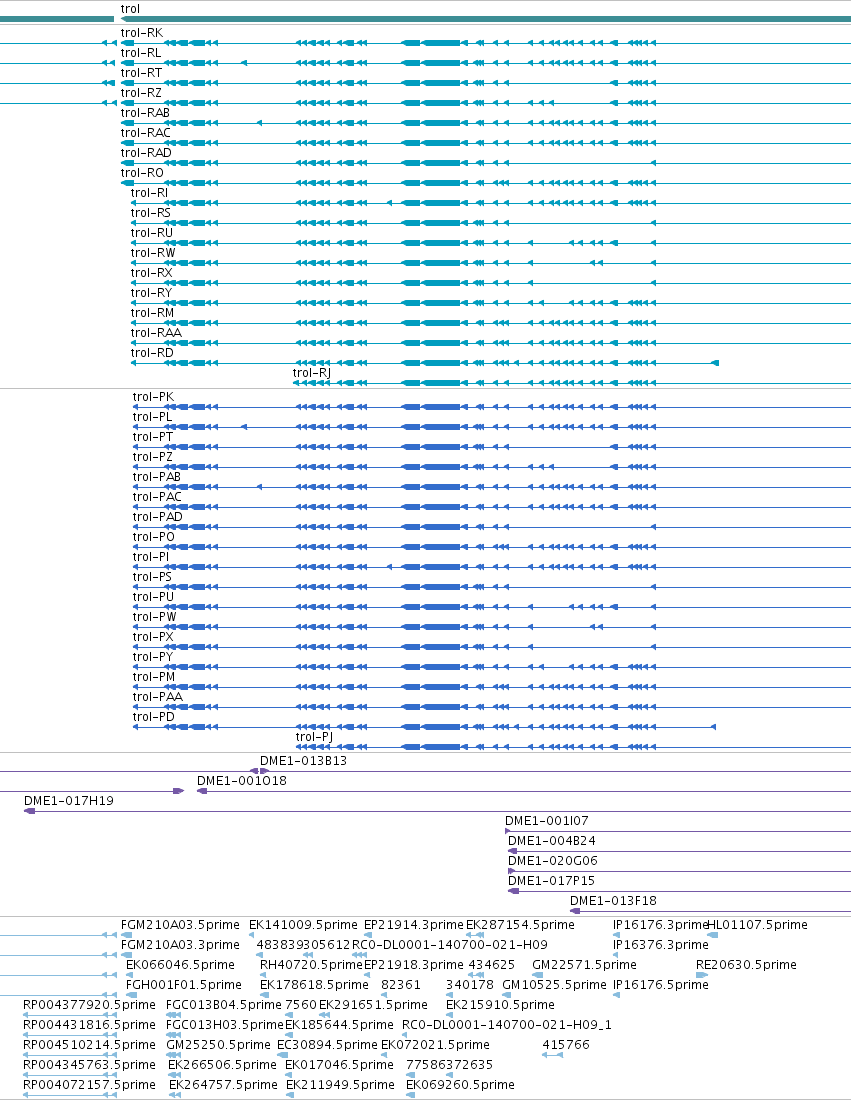Screen dimensions: 851x1100
Task: Select EST FGM210A03.5prime
Action: pos(180,925)
